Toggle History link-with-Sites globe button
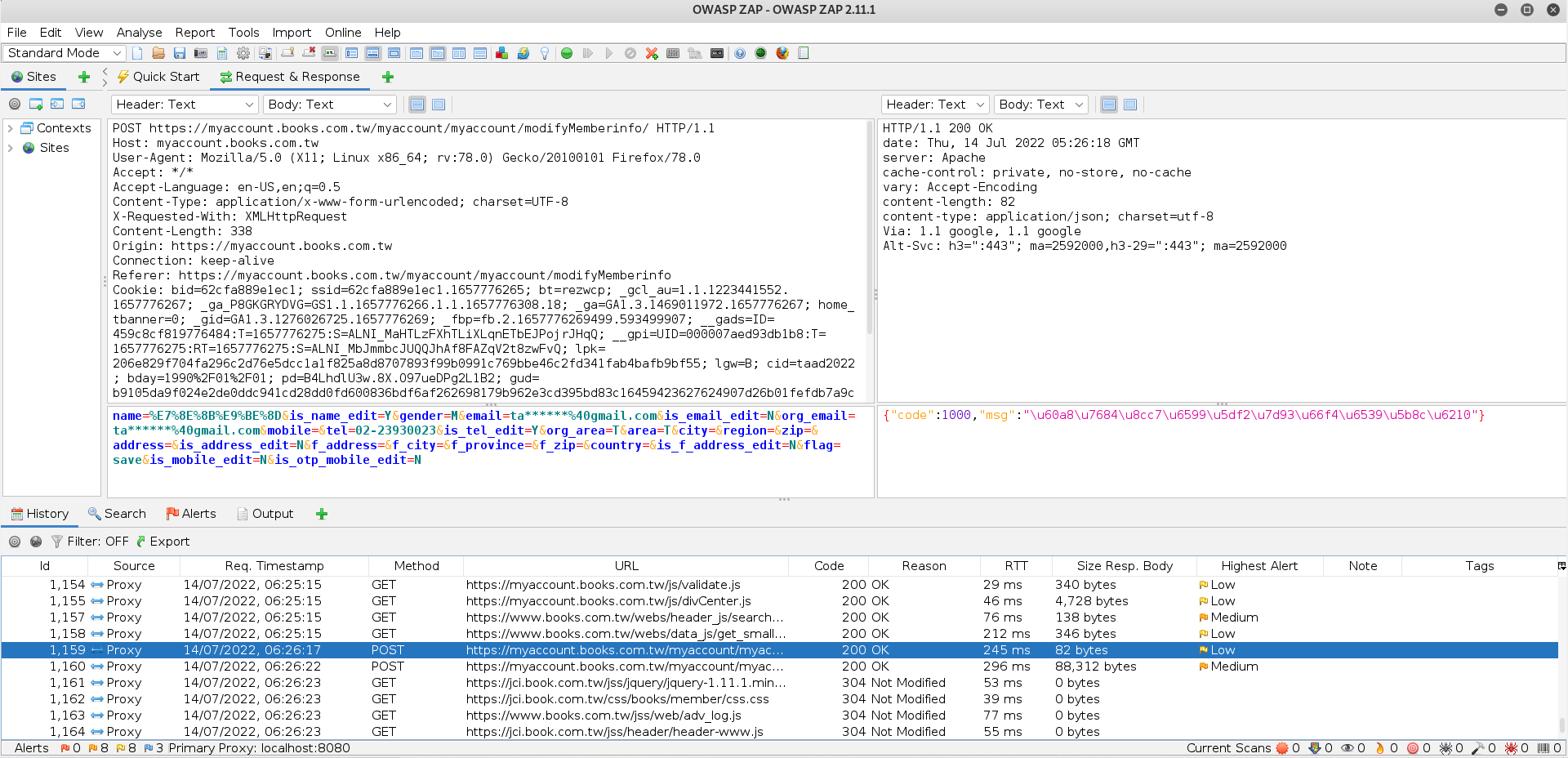 coord(36,542)
